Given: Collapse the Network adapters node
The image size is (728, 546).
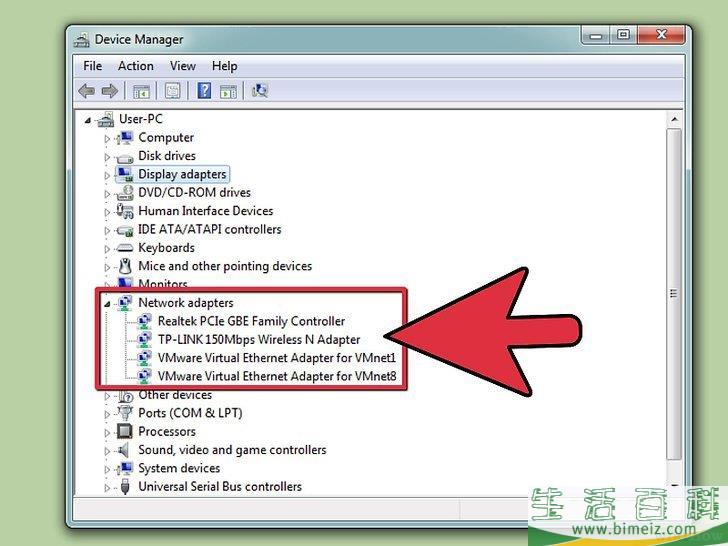Looking at the screenshot, I should pos(107,302).
